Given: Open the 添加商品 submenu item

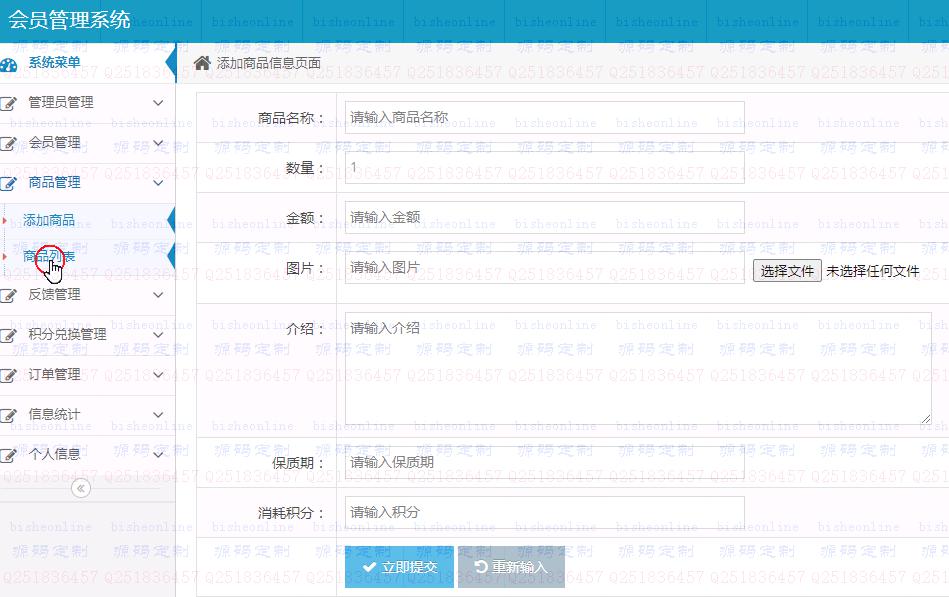Looking at the screenshot, I should coord(49,220).
